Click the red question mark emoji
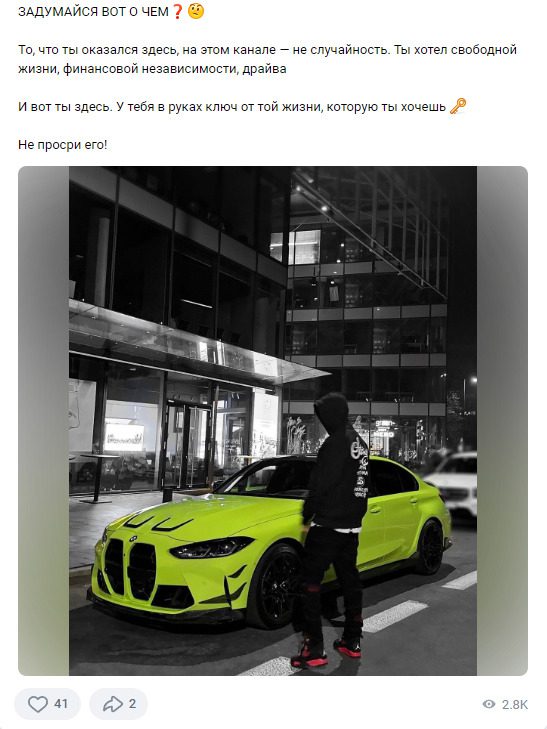547x729 pixels. pyautogui.click(x=178, y=11)
